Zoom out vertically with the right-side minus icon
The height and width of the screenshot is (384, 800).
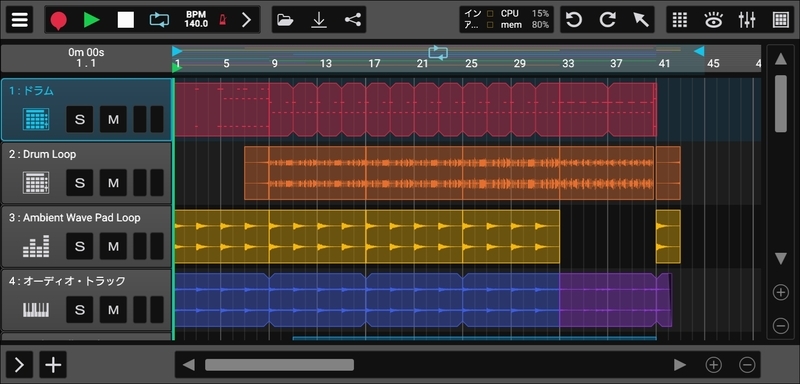point(781,325)
